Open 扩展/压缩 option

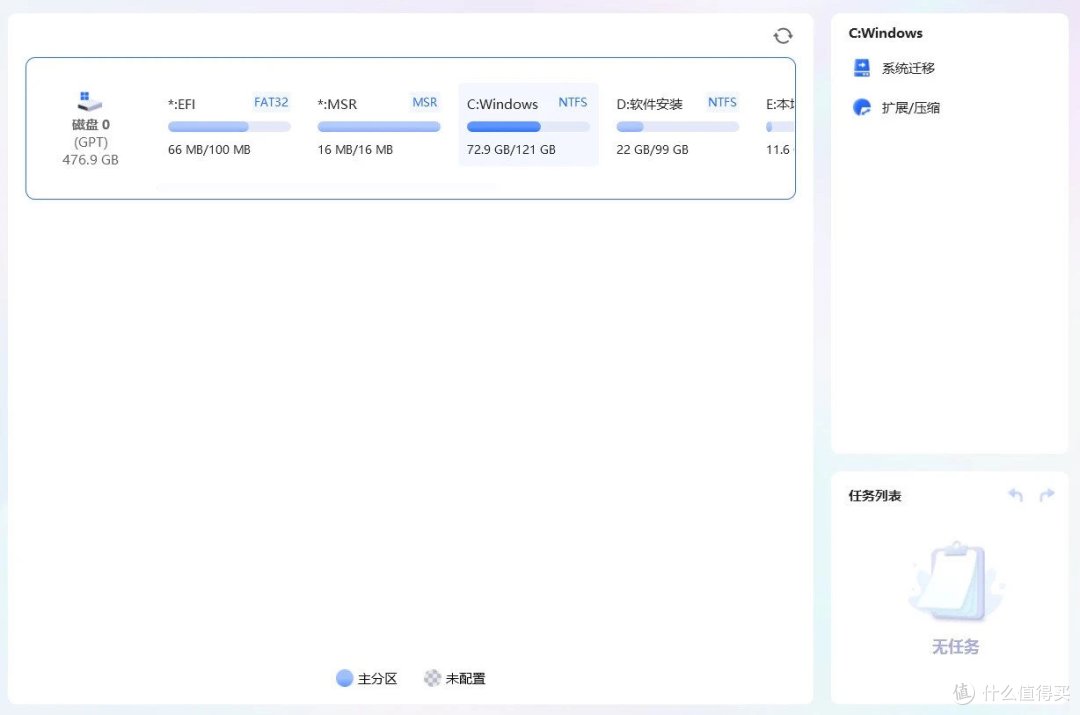tap(911, 107)
